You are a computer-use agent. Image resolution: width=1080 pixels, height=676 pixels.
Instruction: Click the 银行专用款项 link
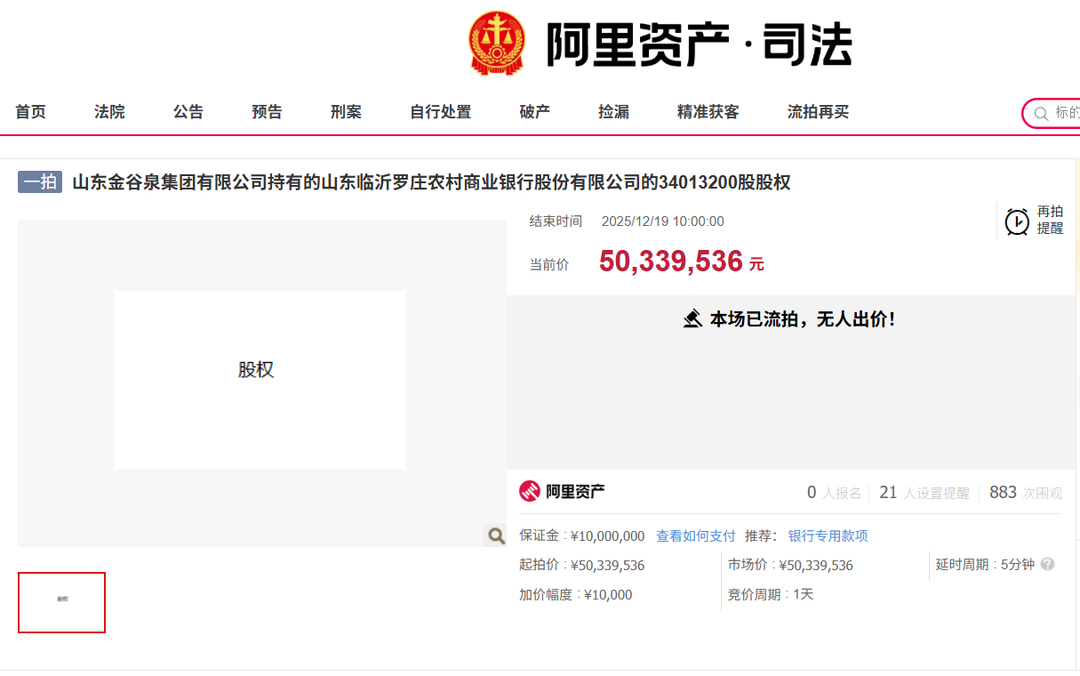[828, 536]
